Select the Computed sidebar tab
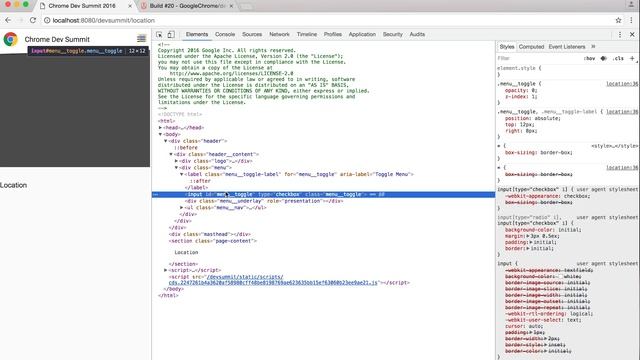The width and height of the screenshot is (640, 360). coord(531,47)
